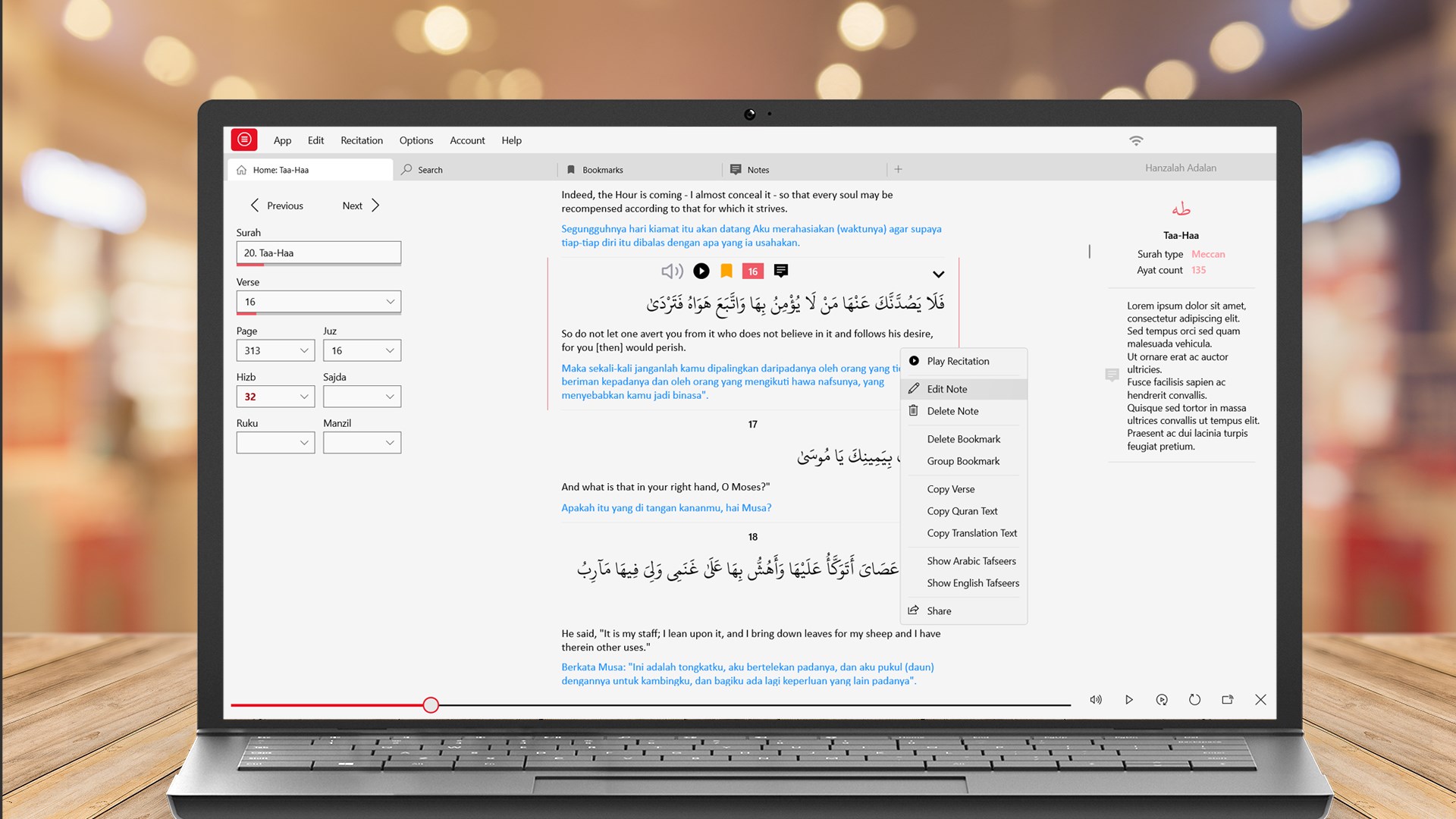The width and height of the screenshot is (1456, 819).
Task: Click the repeat loop icon in player bar
Action: point(1194,700)
